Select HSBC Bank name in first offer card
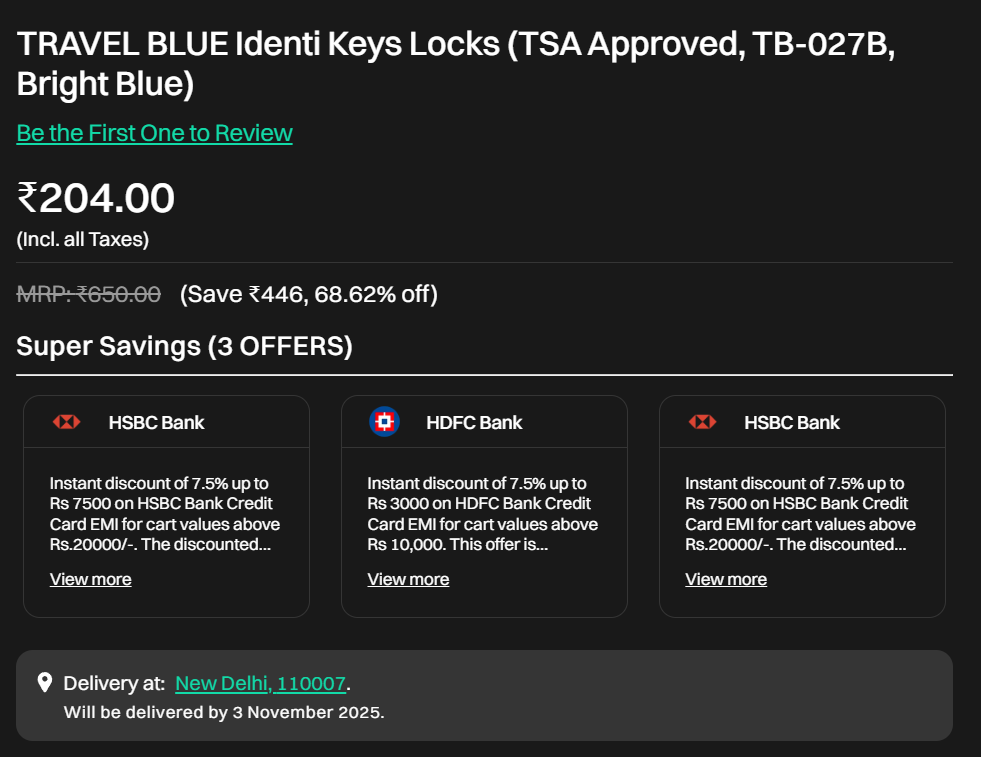The width and height of the screenshot is (981, 757). click(x=156, y=423)
